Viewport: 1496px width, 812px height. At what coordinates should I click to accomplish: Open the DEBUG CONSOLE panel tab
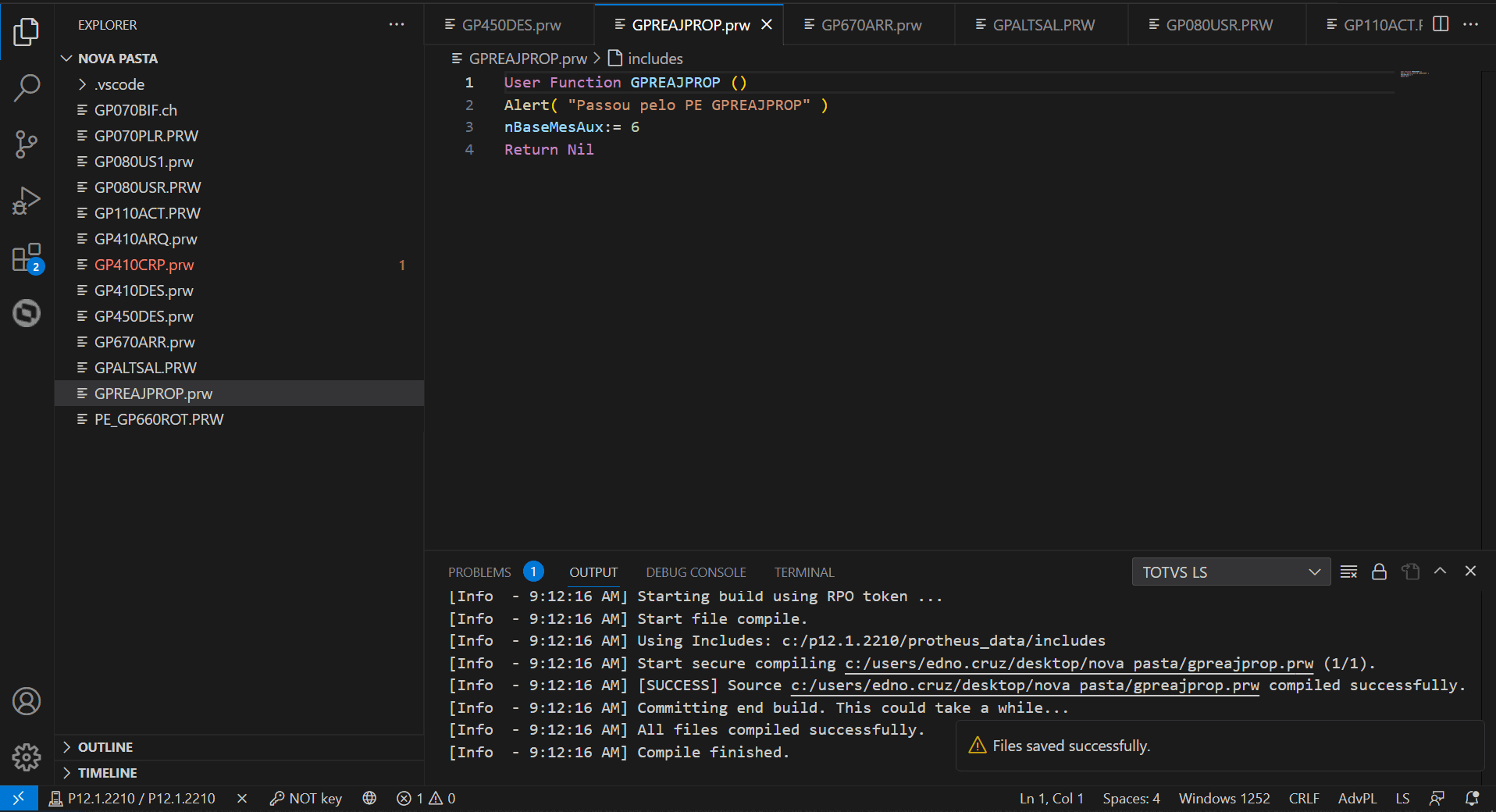coord(696,572)
